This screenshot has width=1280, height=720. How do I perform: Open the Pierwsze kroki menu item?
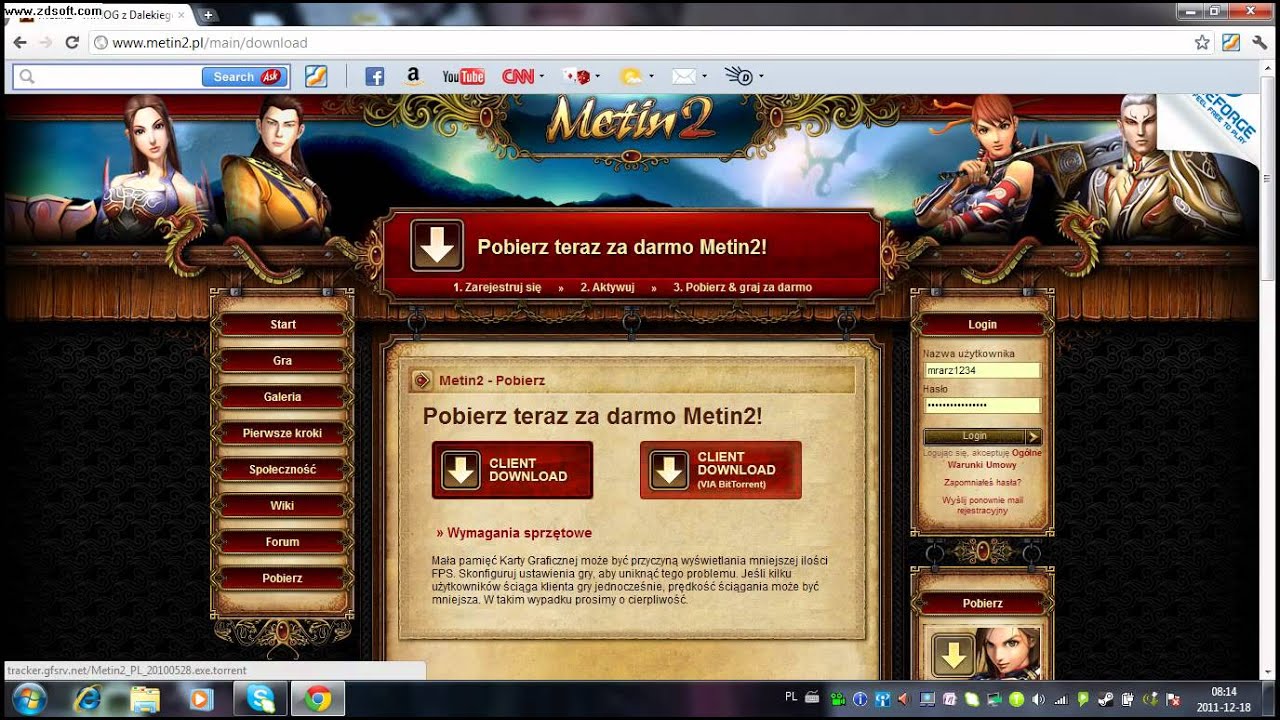click(283, 433)
